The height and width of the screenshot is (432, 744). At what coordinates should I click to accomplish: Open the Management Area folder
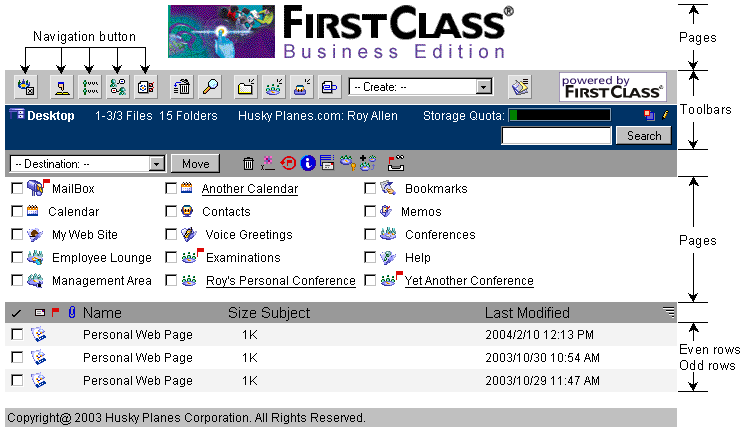(102, 281)
